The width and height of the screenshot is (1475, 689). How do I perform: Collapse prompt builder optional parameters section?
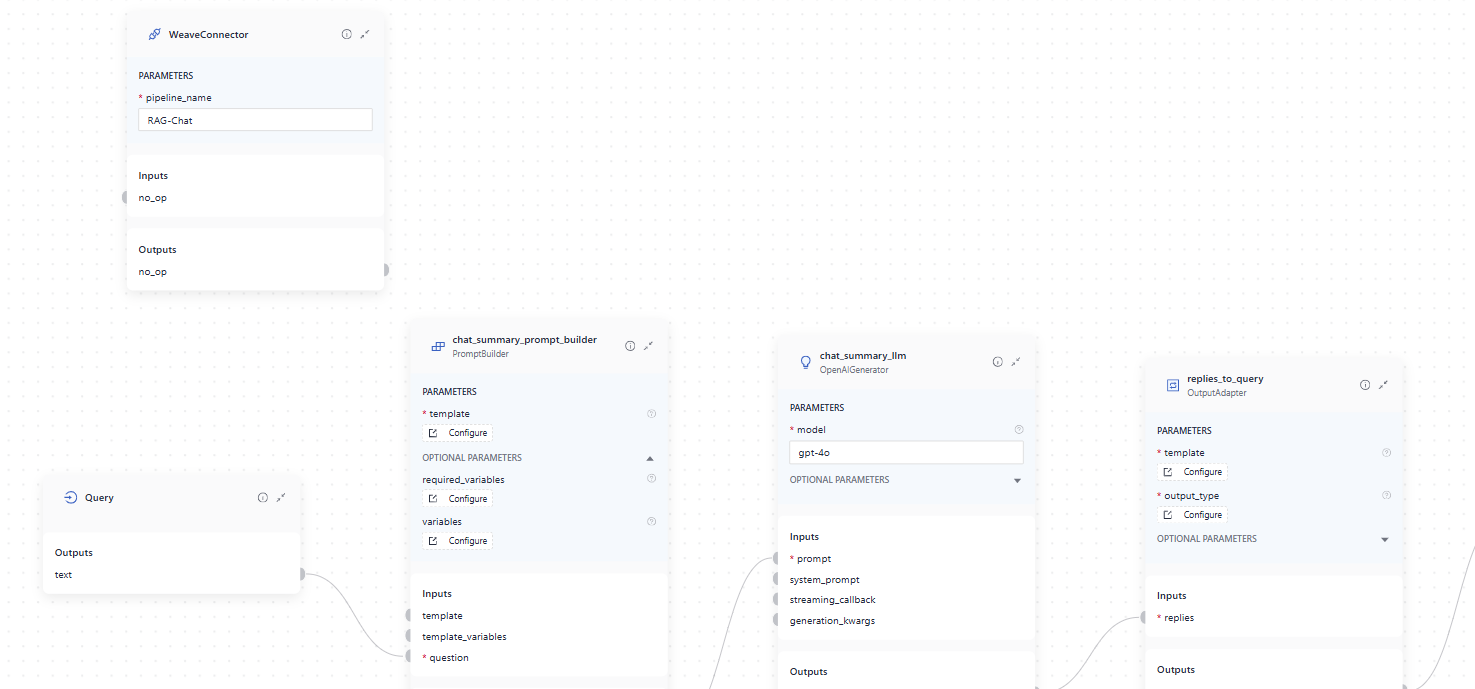[x=650, y=458]
